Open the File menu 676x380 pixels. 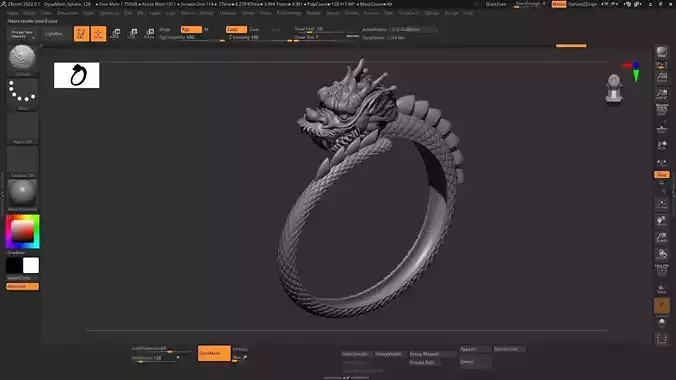(141, 13)
